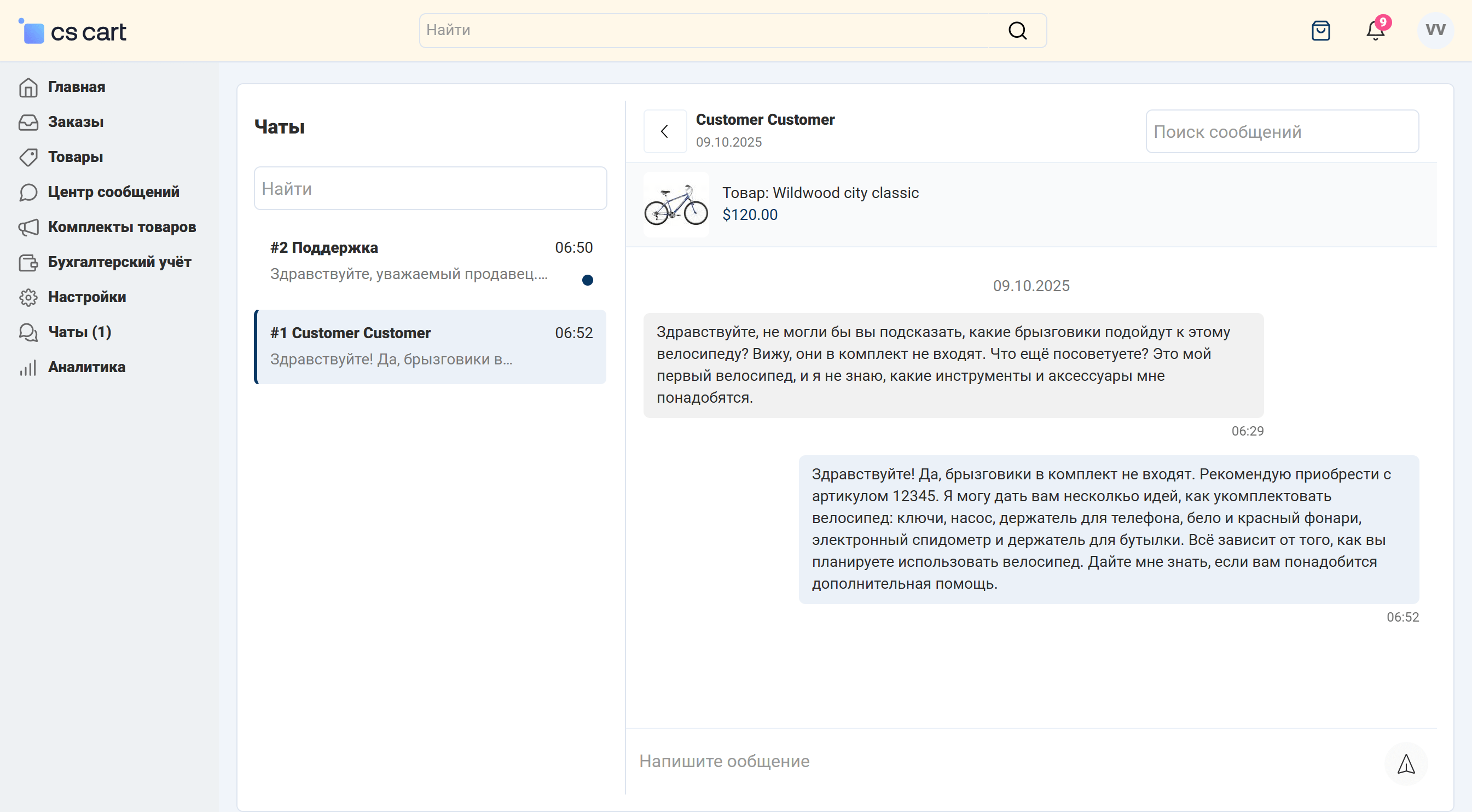Open Бухгалтерский учёт section

[x=119, y=262]
